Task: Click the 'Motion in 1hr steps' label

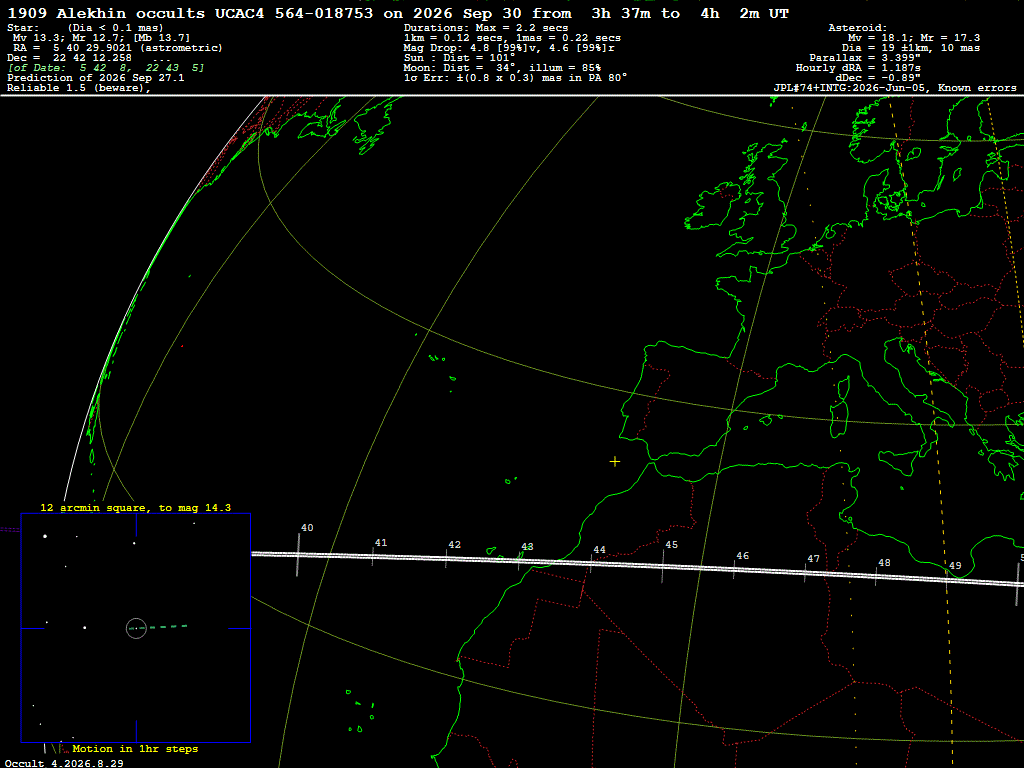Action: coord(135,748)
